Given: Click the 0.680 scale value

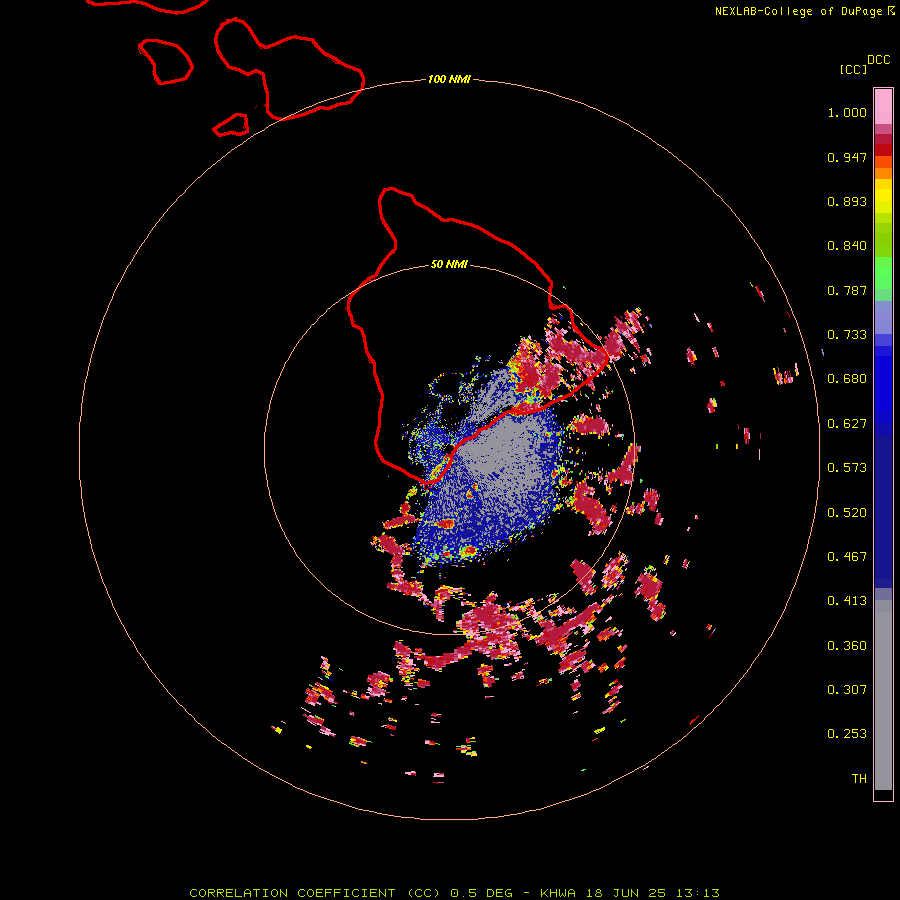Looking at the screenshot, I should pos(847,379).
